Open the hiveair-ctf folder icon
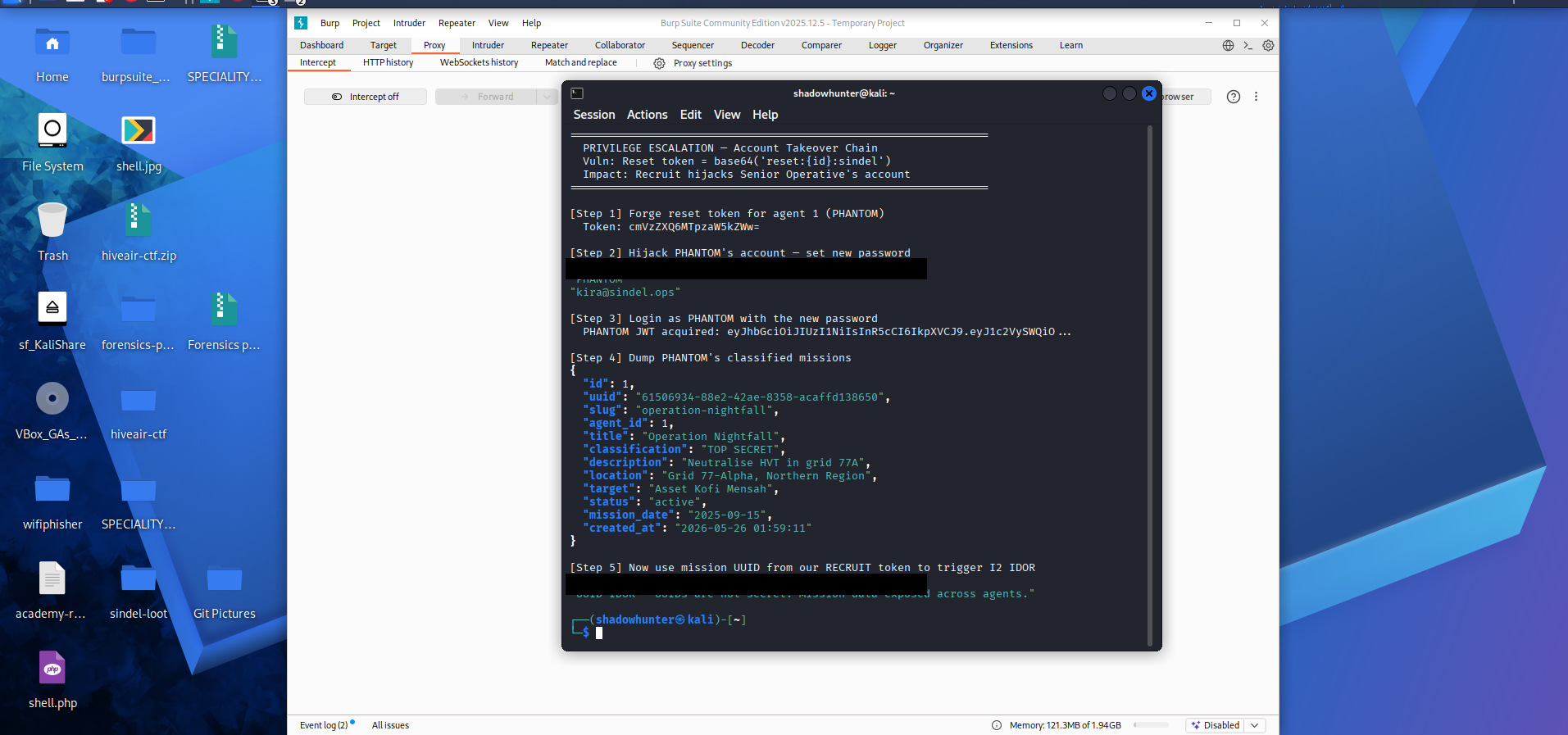The width and height of the screenshot is (1568, 735). [x=138, y=400]
